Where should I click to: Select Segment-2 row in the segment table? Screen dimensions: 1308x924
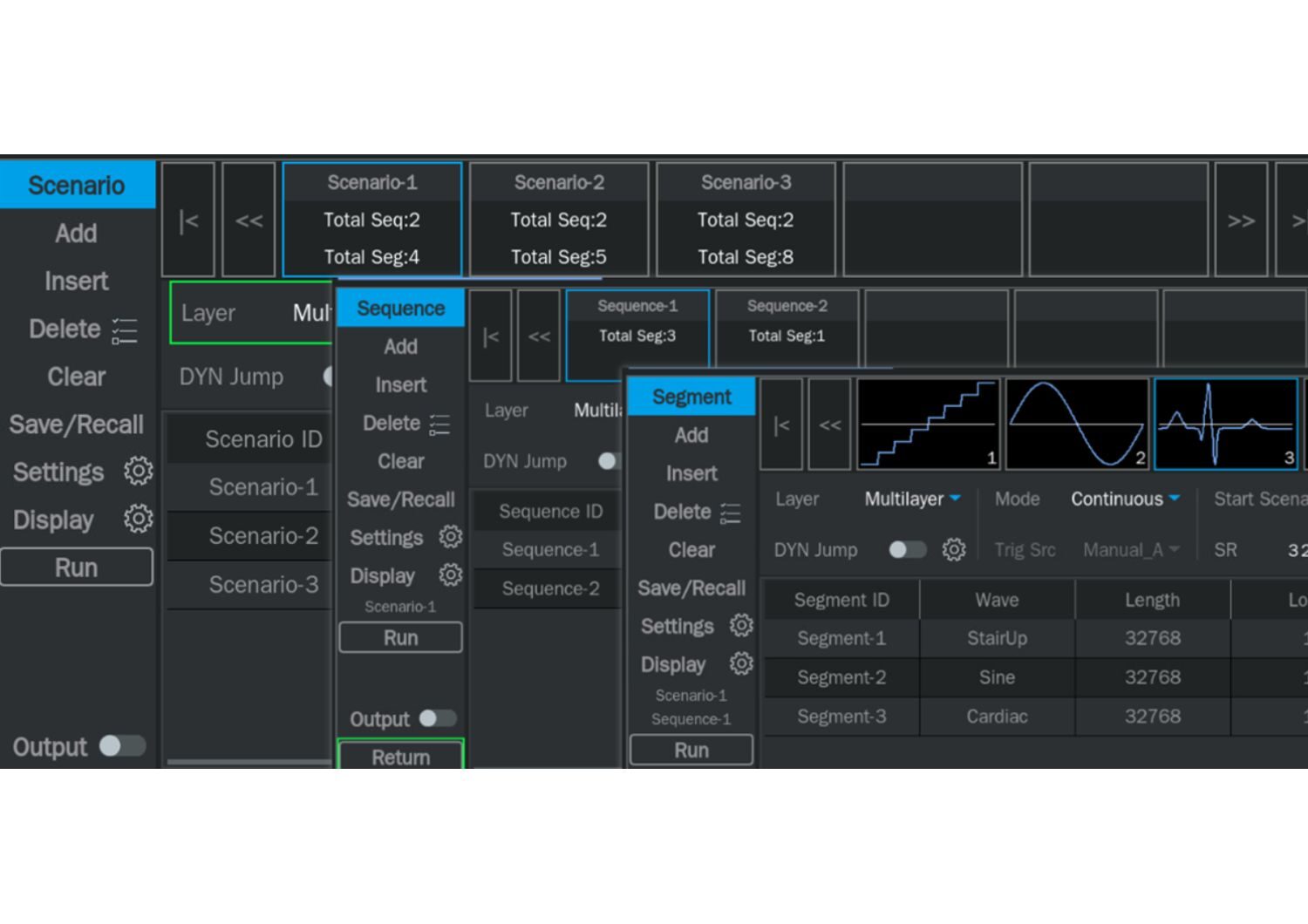pyautogui.click(x=1036, y=677)
